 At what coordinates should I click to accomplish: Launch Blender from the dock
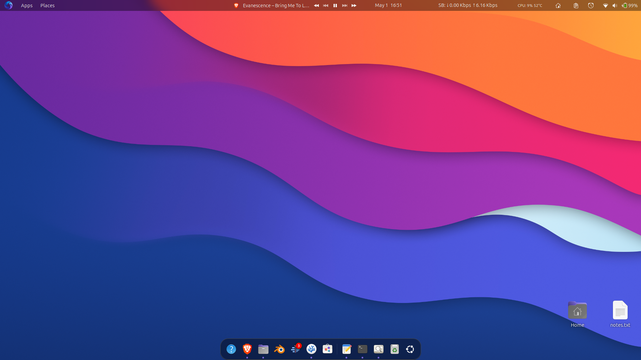coord(279,349)
